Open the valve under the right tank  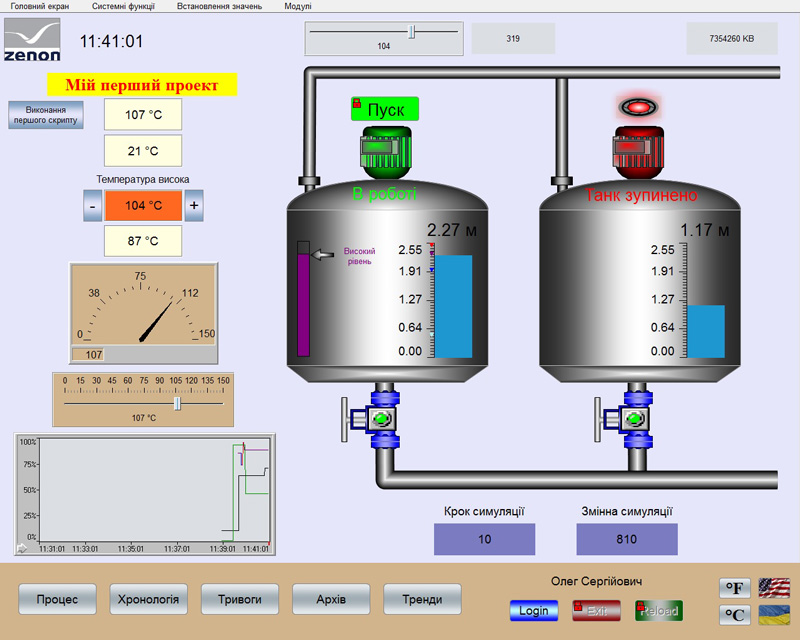pos(633,421)
